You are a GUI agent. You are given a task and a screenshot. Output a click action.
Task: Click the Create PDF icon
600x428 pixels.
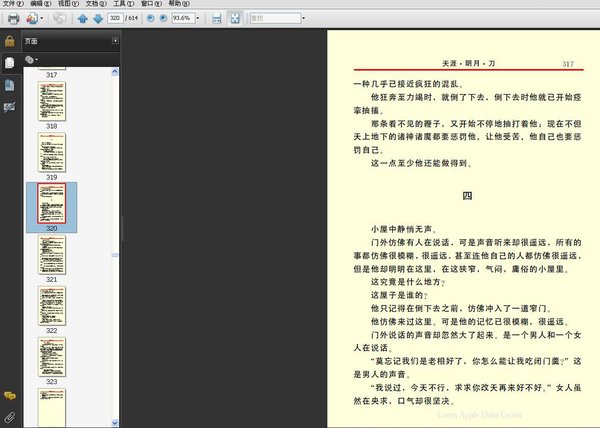[32, 18]
